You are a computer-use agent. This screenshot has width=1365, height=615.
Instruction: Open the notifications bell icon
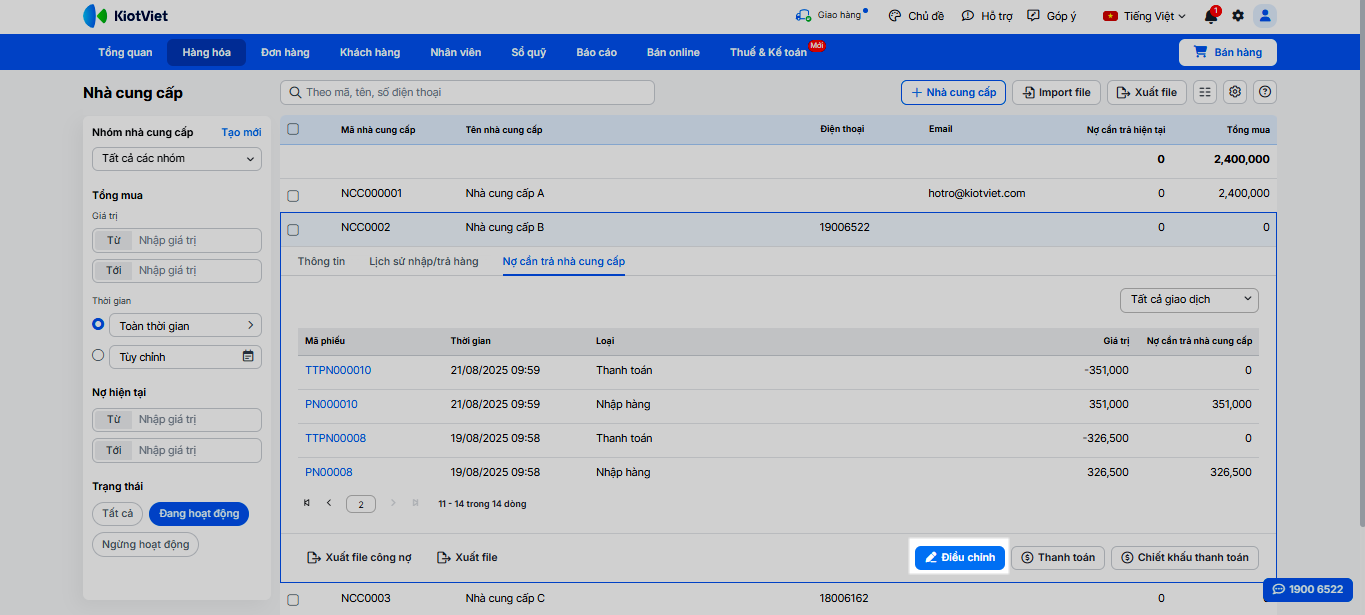click(x=1211, y=16)
